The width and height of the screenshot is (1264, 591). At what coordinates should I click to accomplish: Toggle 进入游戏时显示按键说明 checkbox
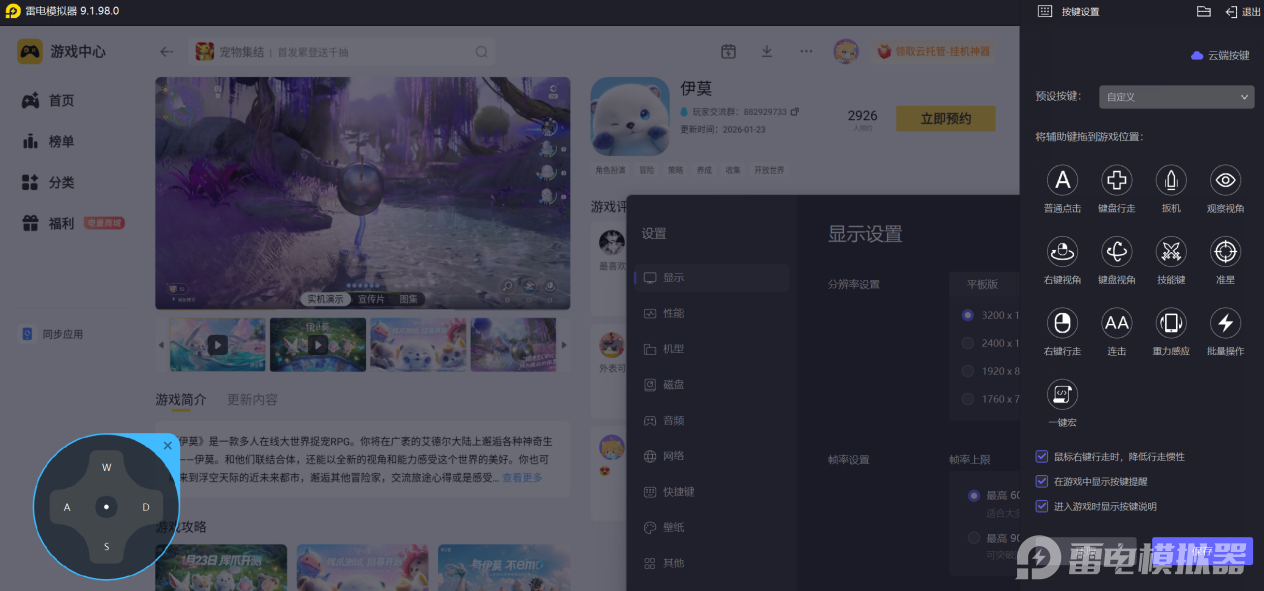(1042, 506)
